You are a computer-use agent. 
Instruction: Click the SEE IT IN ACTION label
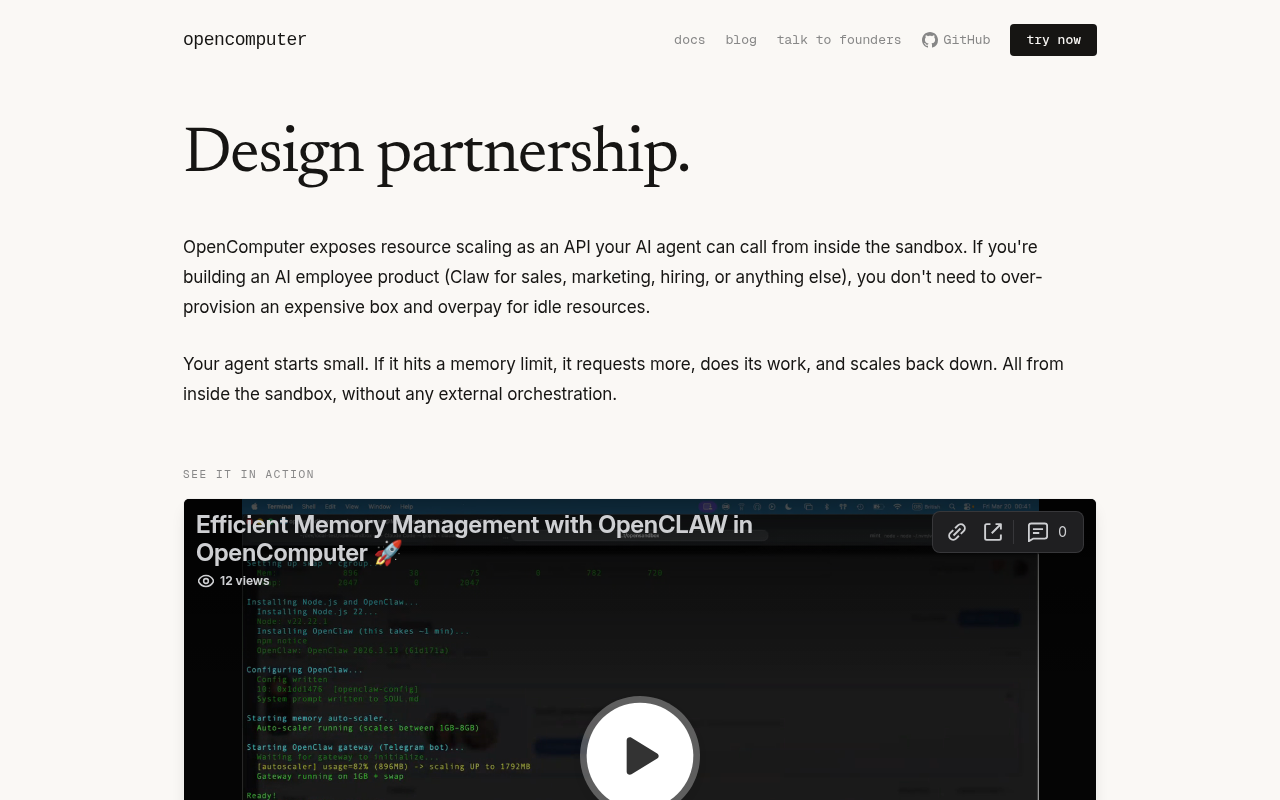pos(249,474)
